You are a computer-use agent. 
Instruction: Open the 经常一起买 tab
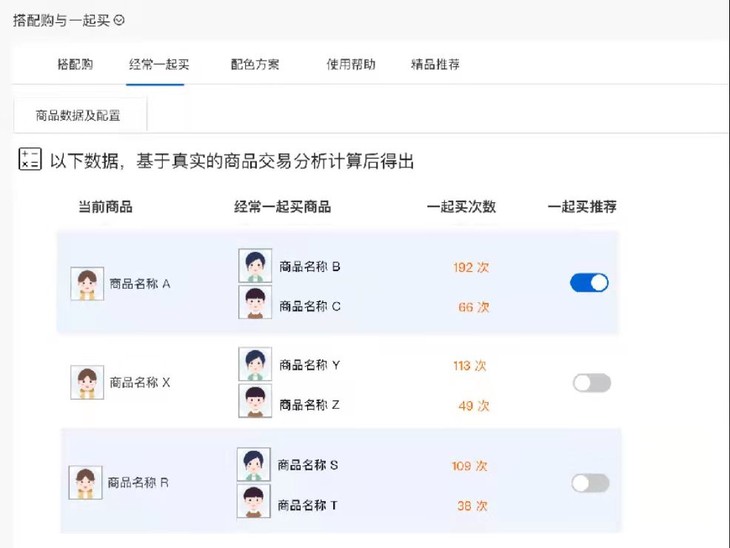[x=159, y=64]
